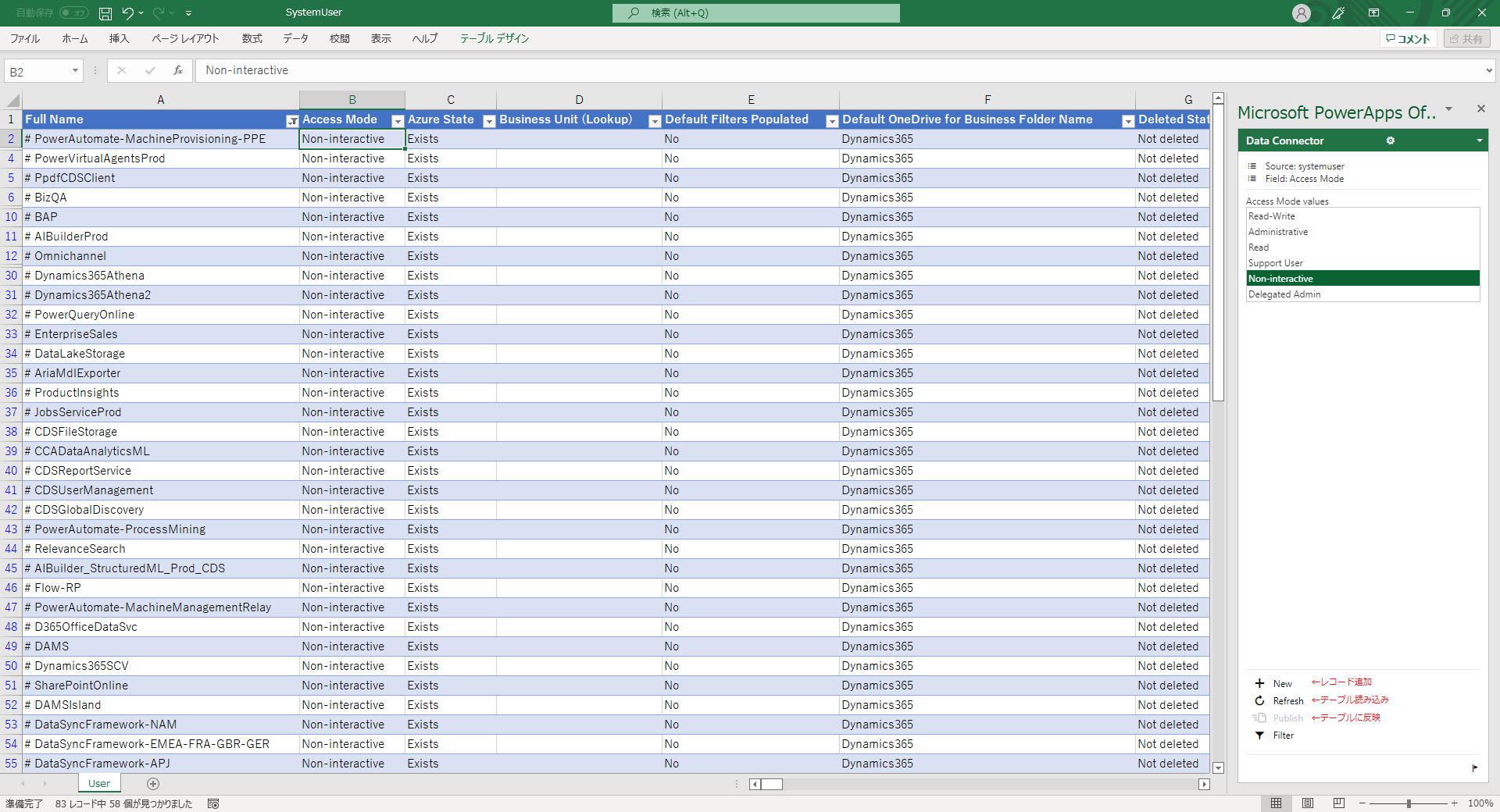This screenshot has width=1500, height=812.
Task: Open the Name Box dropdown arrow
Action: pyautogui.click(x=75, y=71)
